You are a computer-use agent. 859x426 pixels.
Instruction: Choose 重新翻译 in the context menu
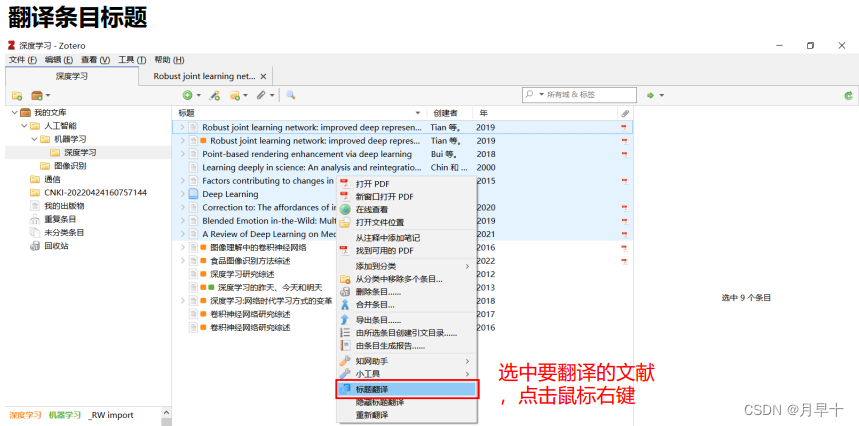pyautogui.click(x=406, y=415)
